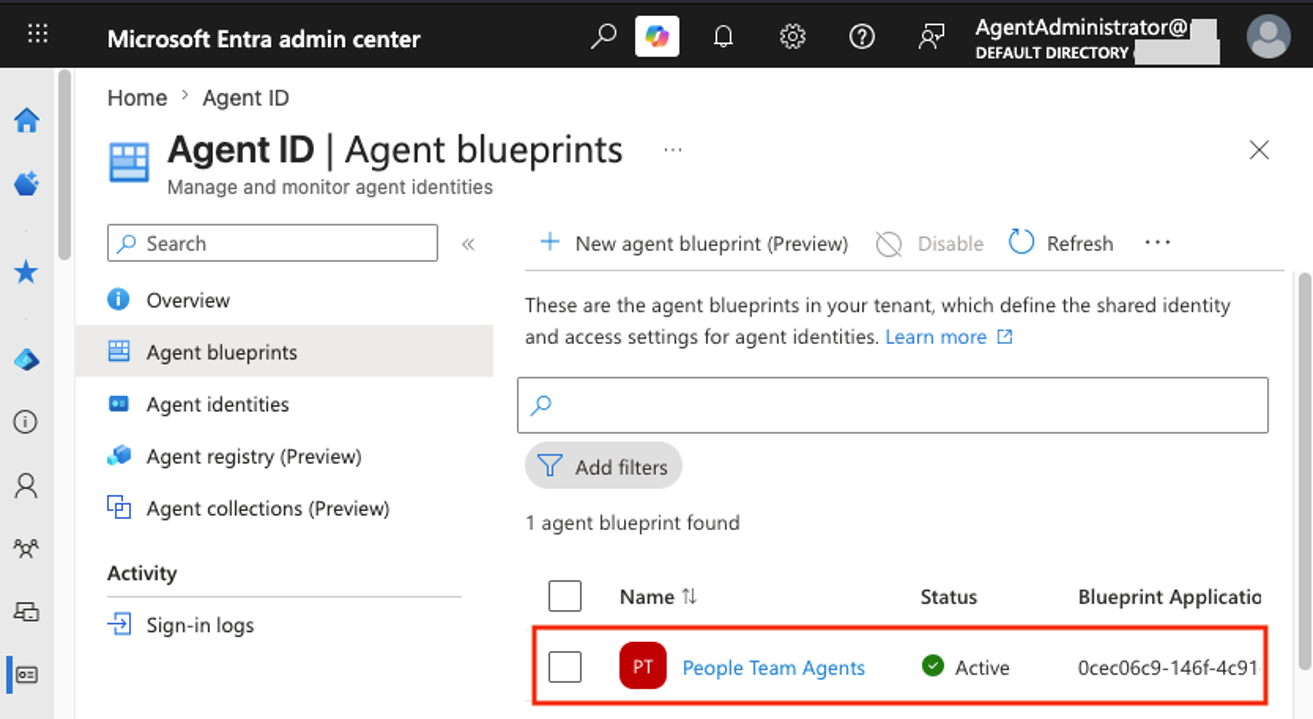Open the feedback icon in header

coord(931,37)
